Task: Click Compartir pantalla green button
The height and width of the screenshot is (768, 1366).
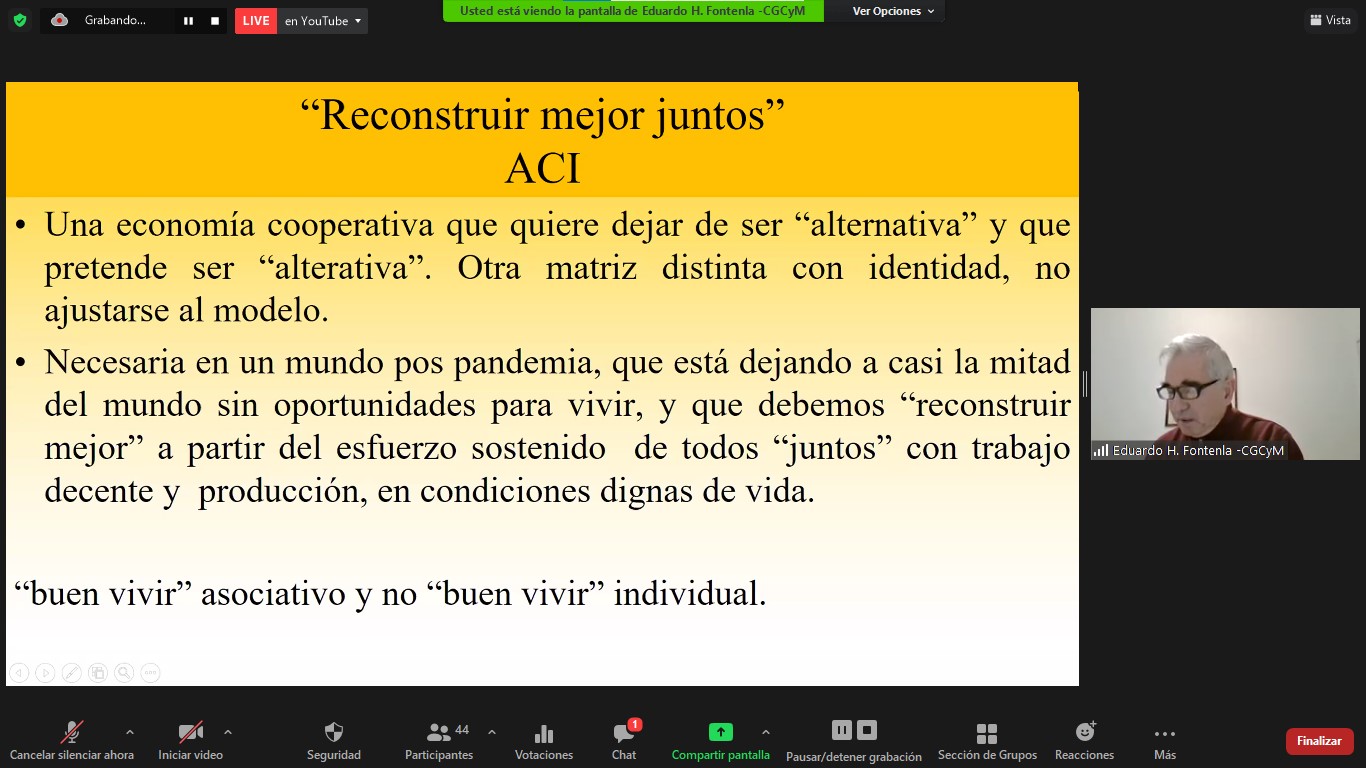Action: pos(720,741)
